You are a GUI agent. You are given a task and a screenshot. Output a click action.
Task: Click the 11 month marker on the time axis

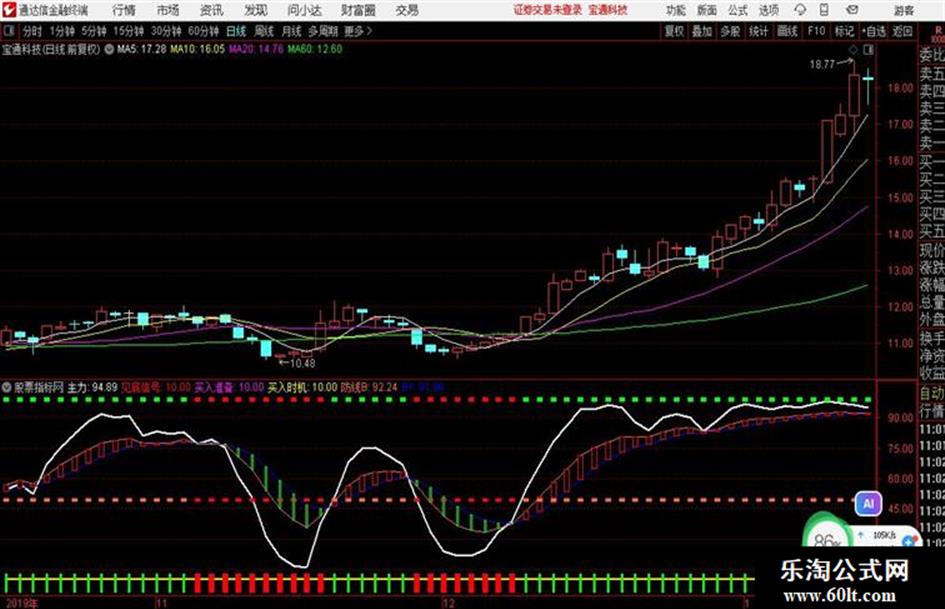[160, 603]
